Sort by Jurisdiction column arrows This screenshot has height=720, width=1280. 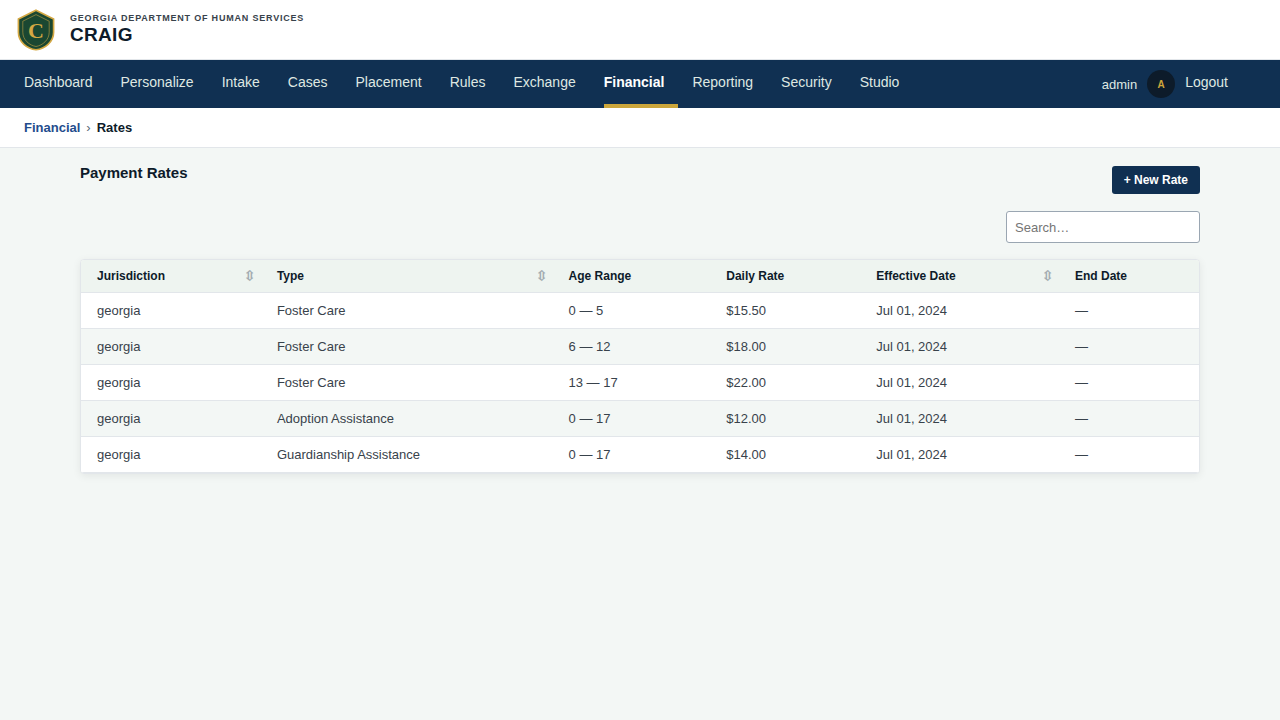tap(250, 276)
